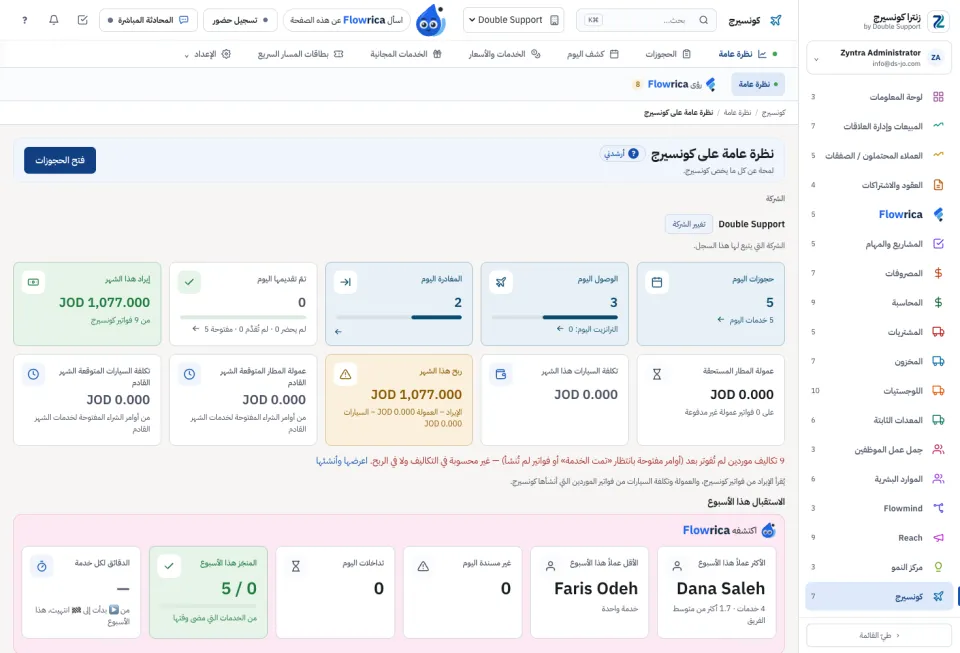Expand the المحاسبة sidebar group
Screen dimensions: 960x653
(x=879, y=302)
